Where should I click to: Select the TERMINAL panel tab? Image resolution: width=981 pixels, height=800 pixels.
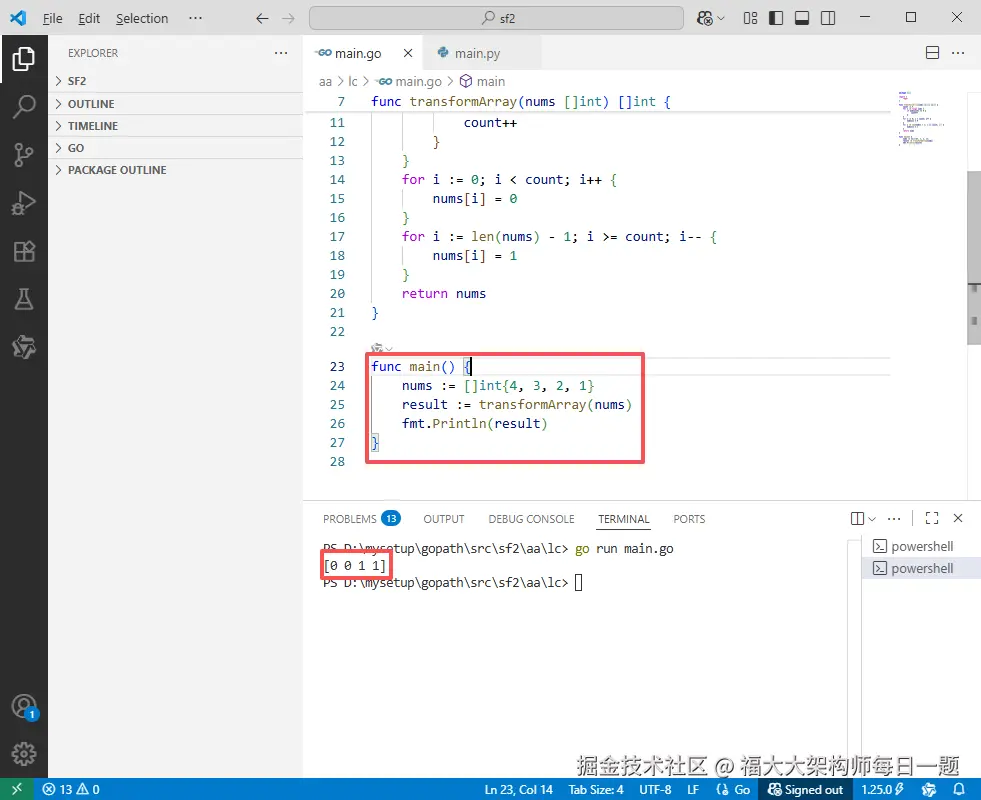[x=624, y=519]
